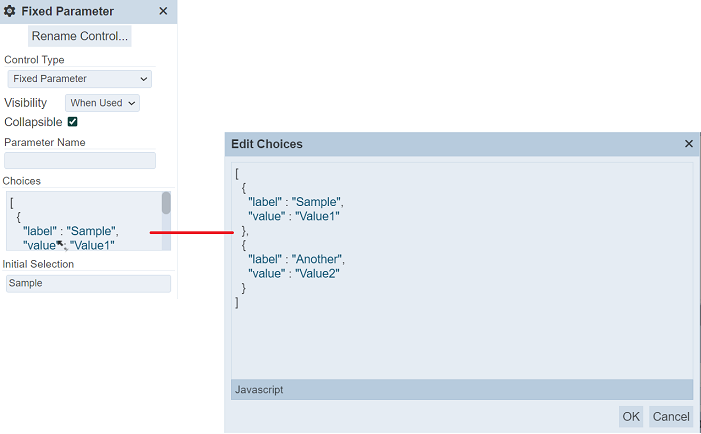
Task: Click the Rename Control... button
Action: [80, 36]
